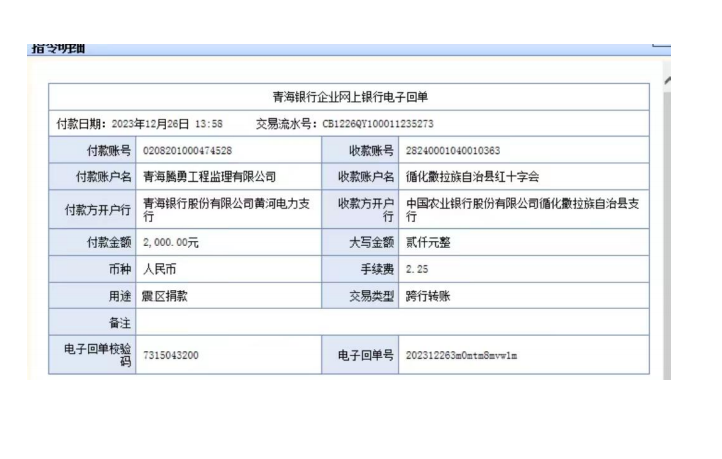This screenshot has width=722, height=459.
Task: Click the amount in words 贰仟元整
Action: 429,243
